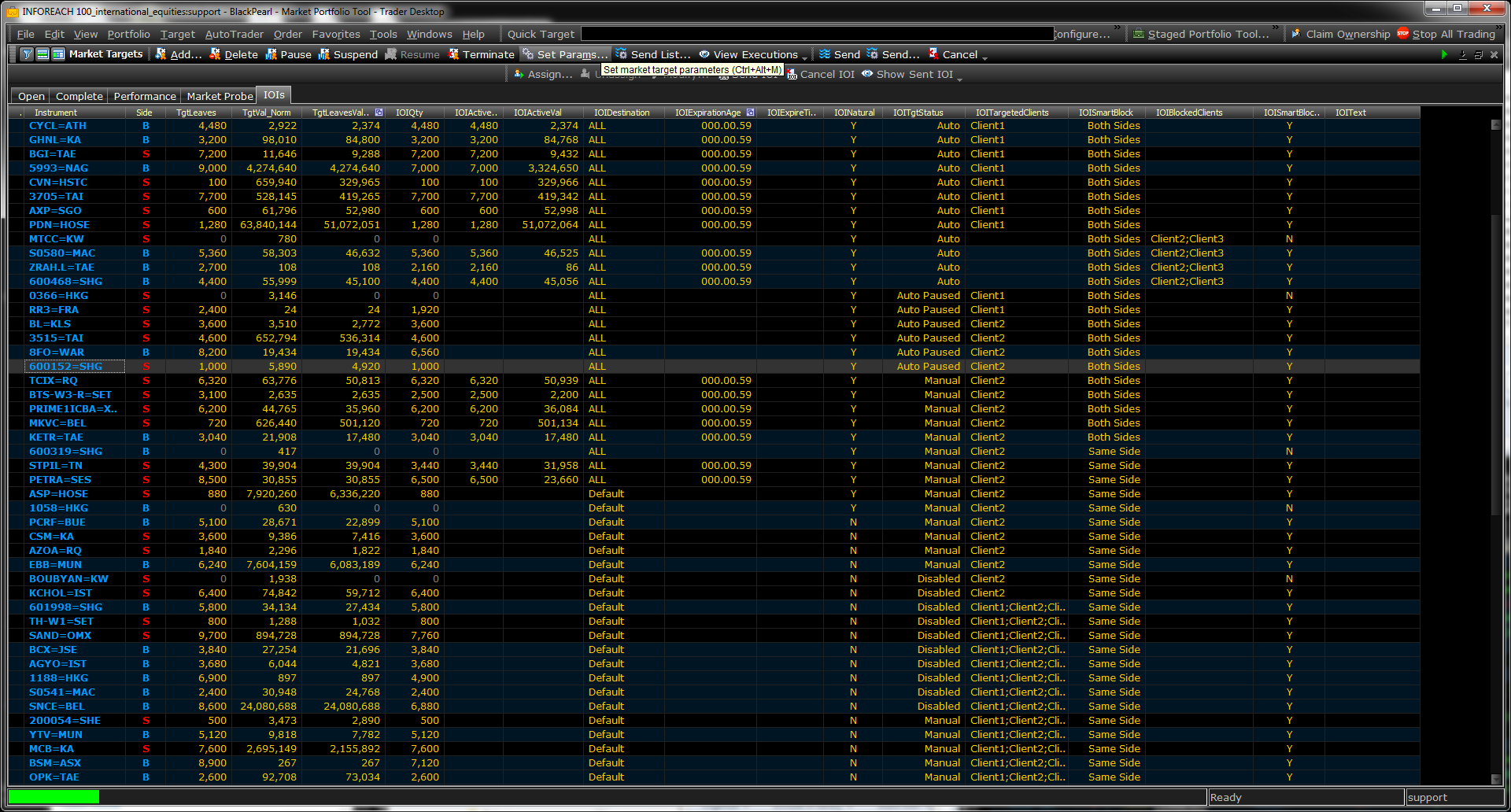Viewport: 1511px width, 812px height.
Task: Expand the View Executions dropdown arrow
Action: pos(804,56)
